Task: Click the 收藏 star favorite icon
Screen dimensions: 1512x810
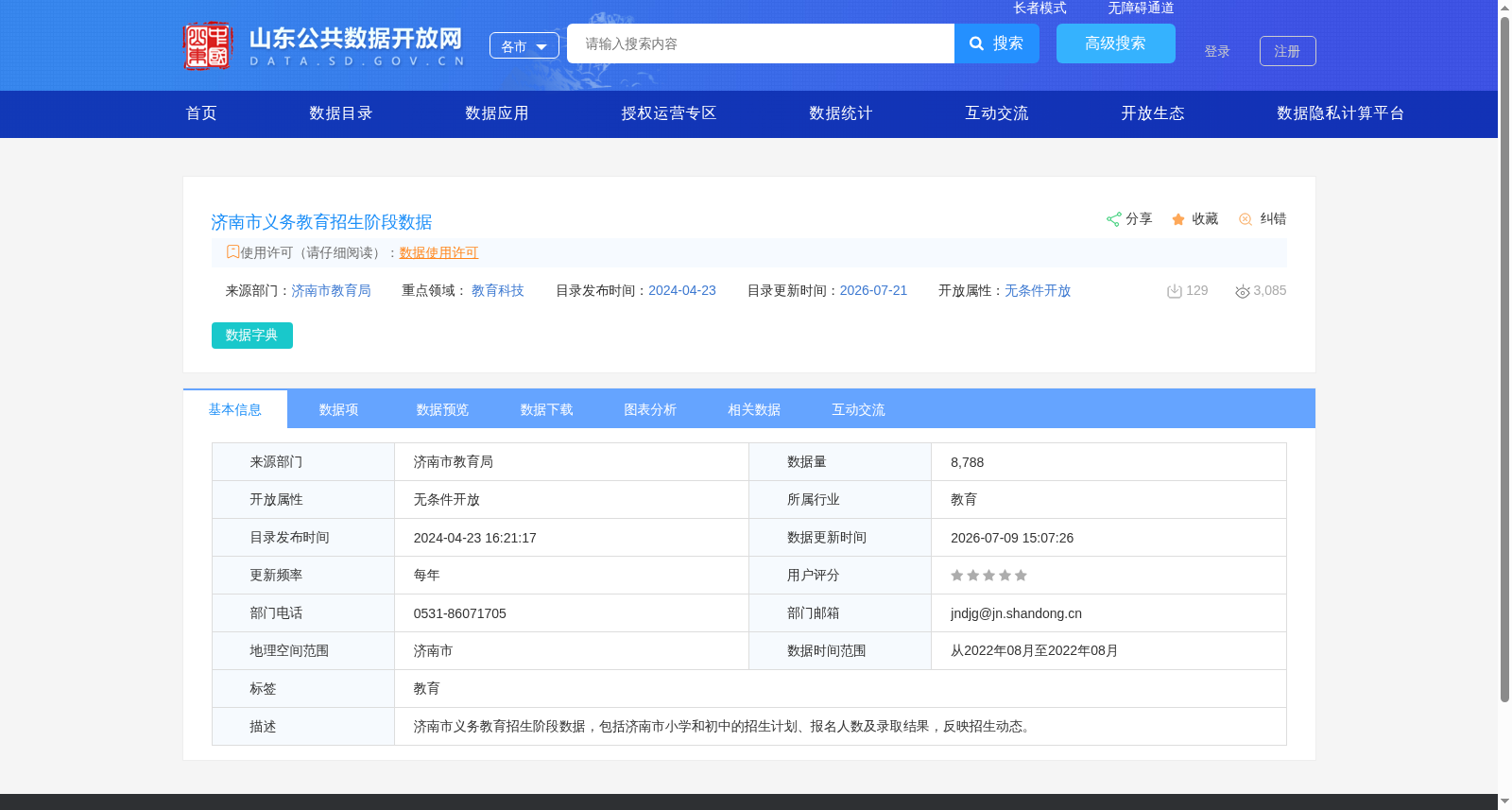Action: pos(1178,219)
